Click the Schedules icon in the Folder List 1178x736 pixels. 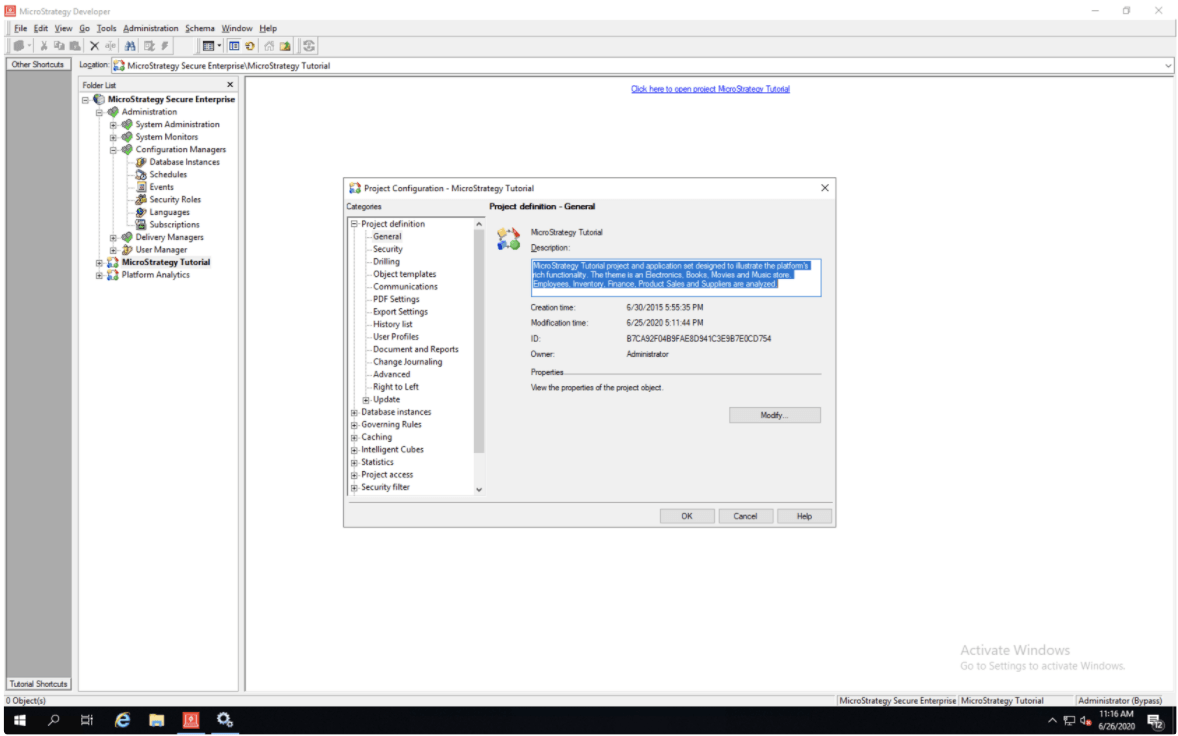[x=141, y=175]
